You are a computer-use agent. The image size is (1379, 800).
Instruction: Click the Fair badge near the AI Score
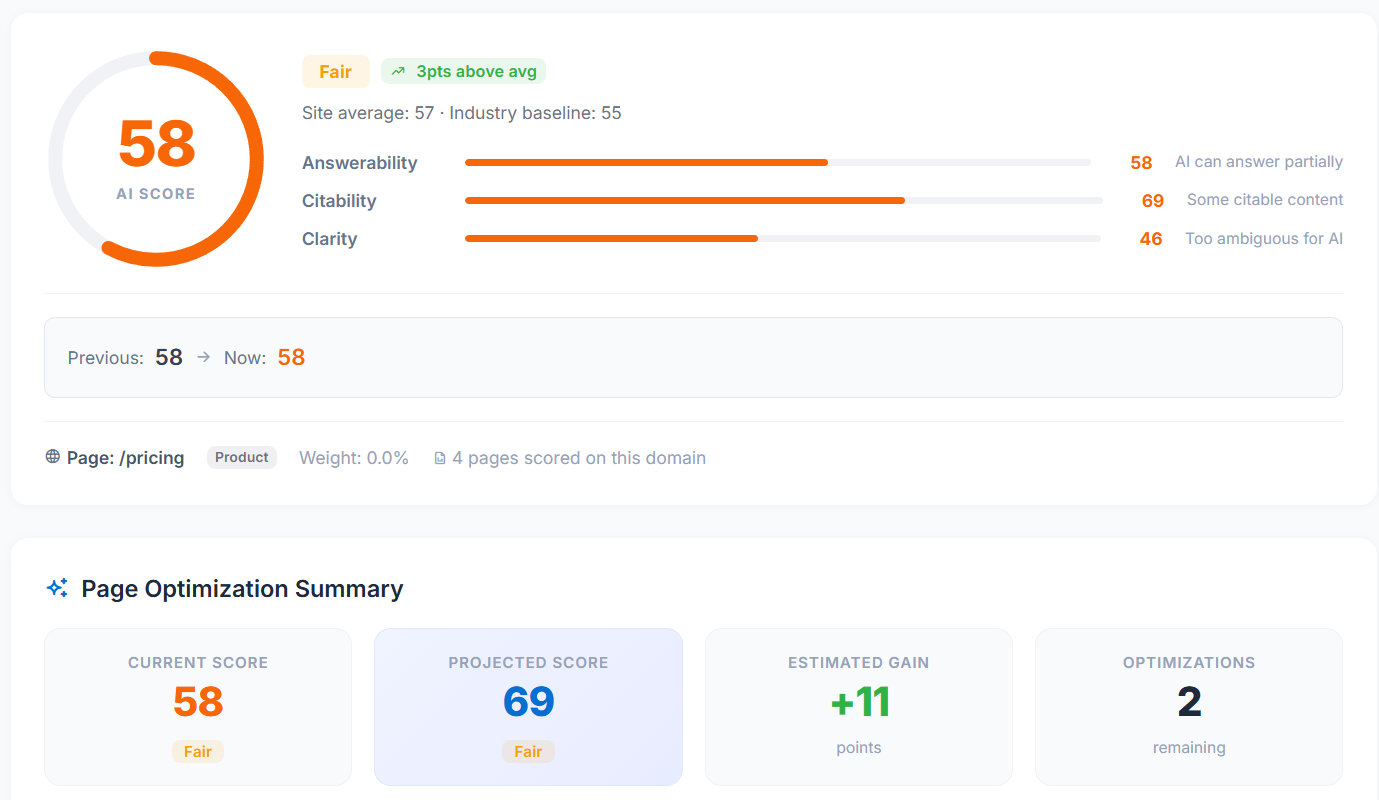coord(335,71)
